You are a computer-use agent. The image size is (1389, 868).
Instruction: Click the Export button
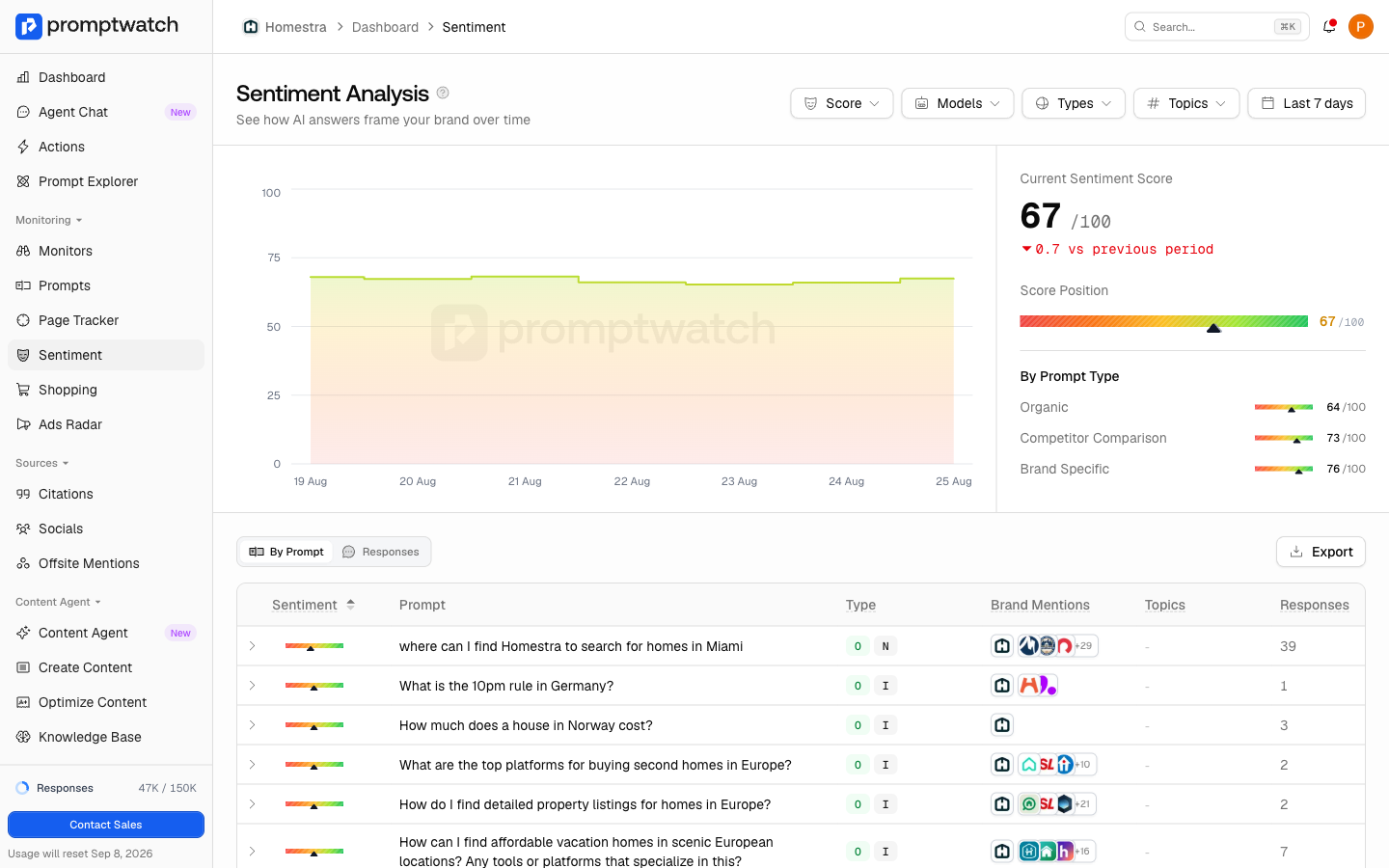pyautogui.click(x=1321, y=552)
